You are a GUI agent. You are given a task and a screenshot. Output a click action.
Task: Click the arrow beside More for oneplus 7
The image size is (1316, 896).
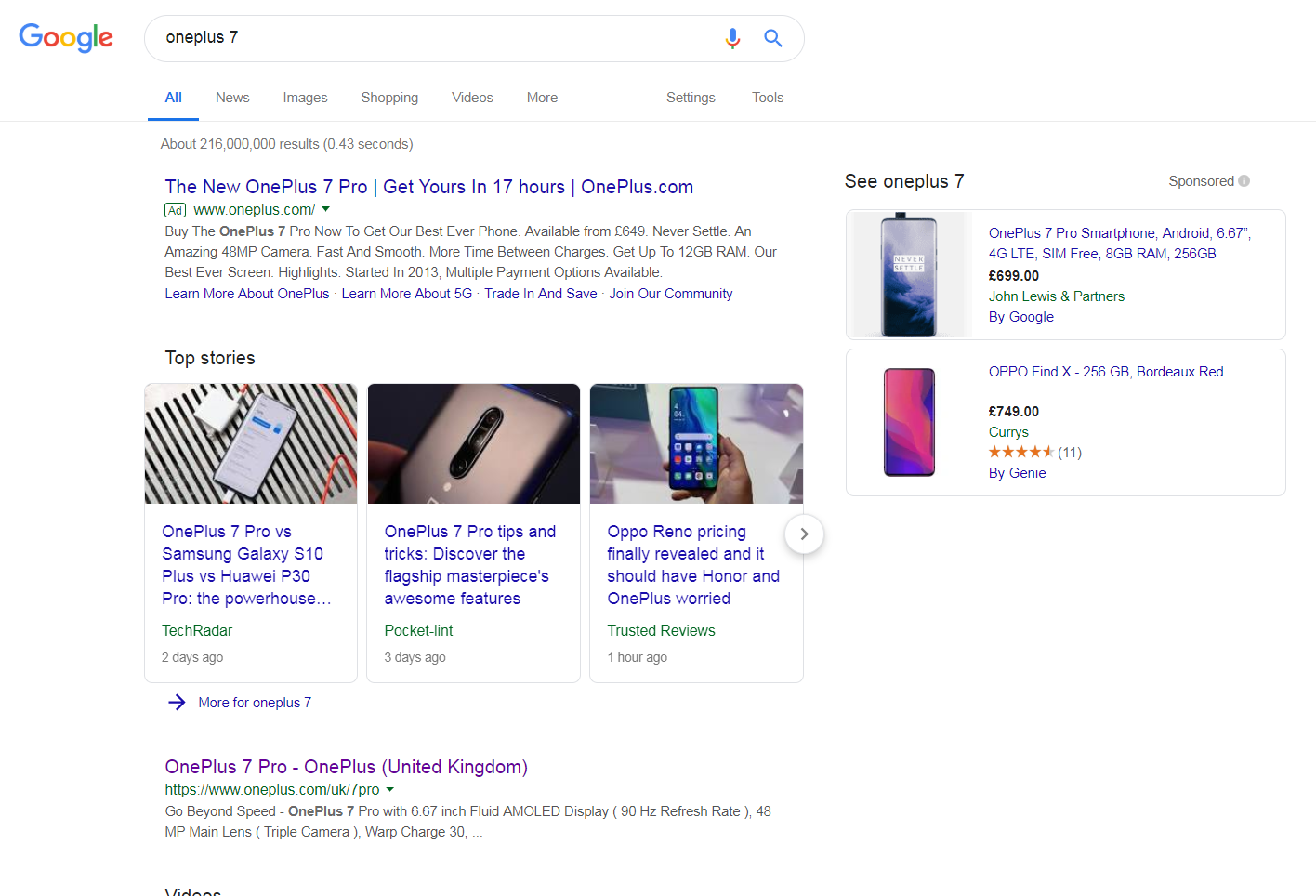pos(177,703)
